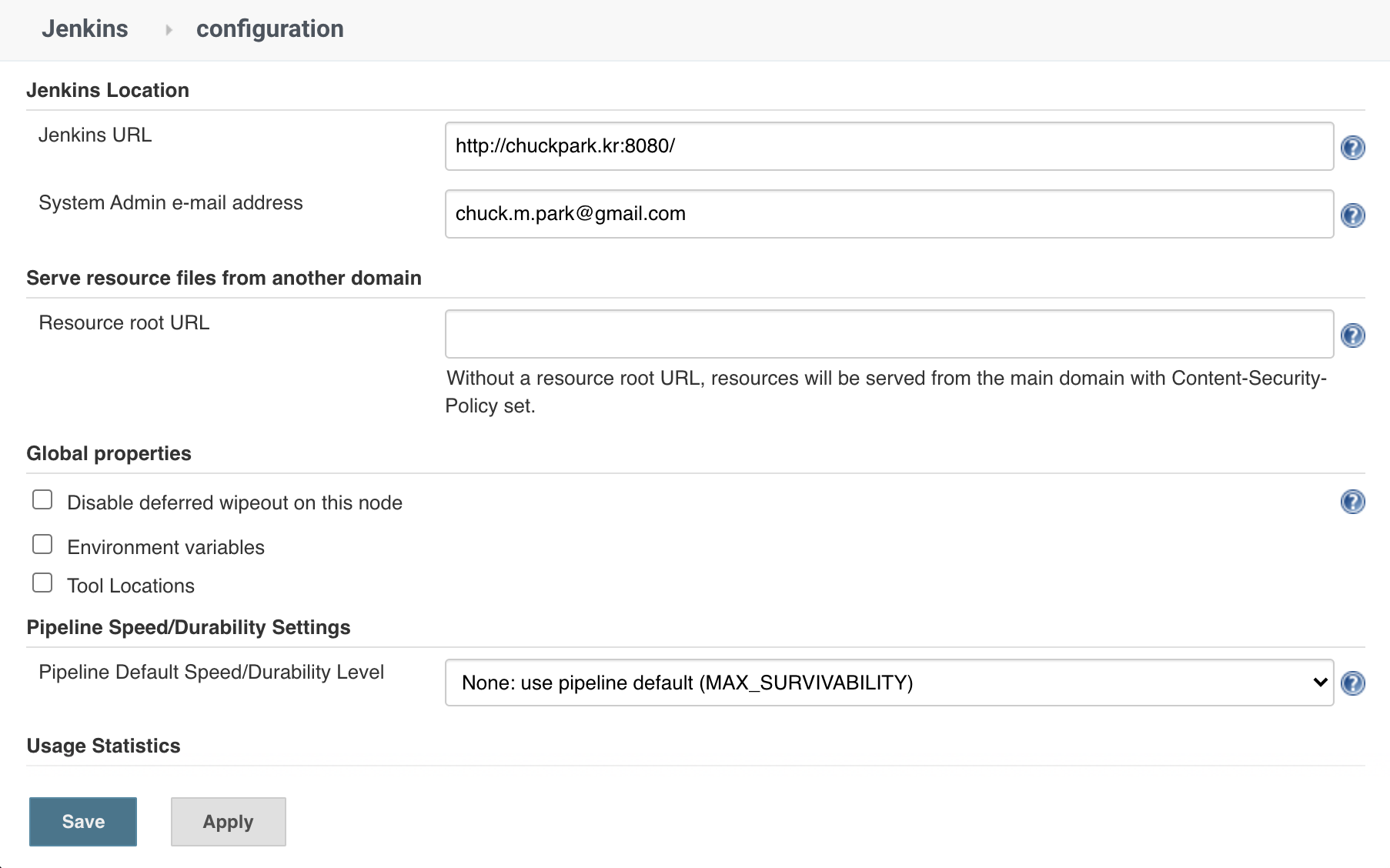1390x868 pixels.
Task: Select the Serve resource files from another domain heading
Action: pos(224,278)
